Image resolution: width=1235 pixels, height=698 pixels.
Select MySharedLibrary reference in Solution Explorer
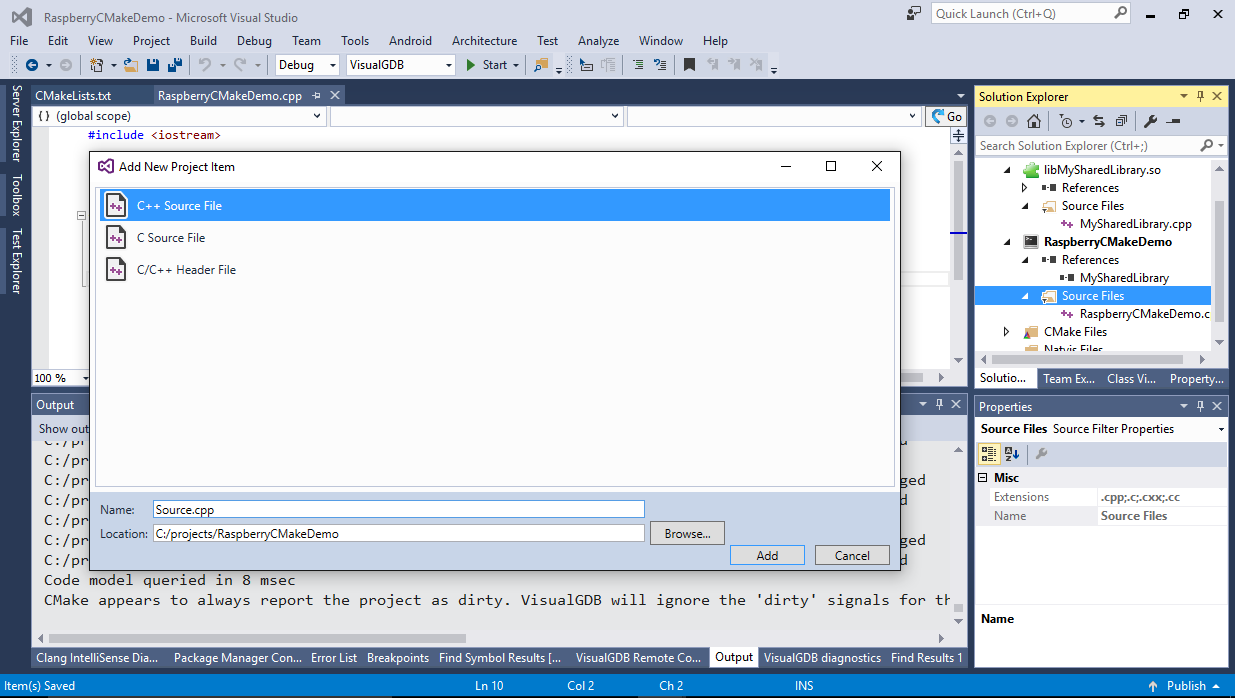[1124, 278]
